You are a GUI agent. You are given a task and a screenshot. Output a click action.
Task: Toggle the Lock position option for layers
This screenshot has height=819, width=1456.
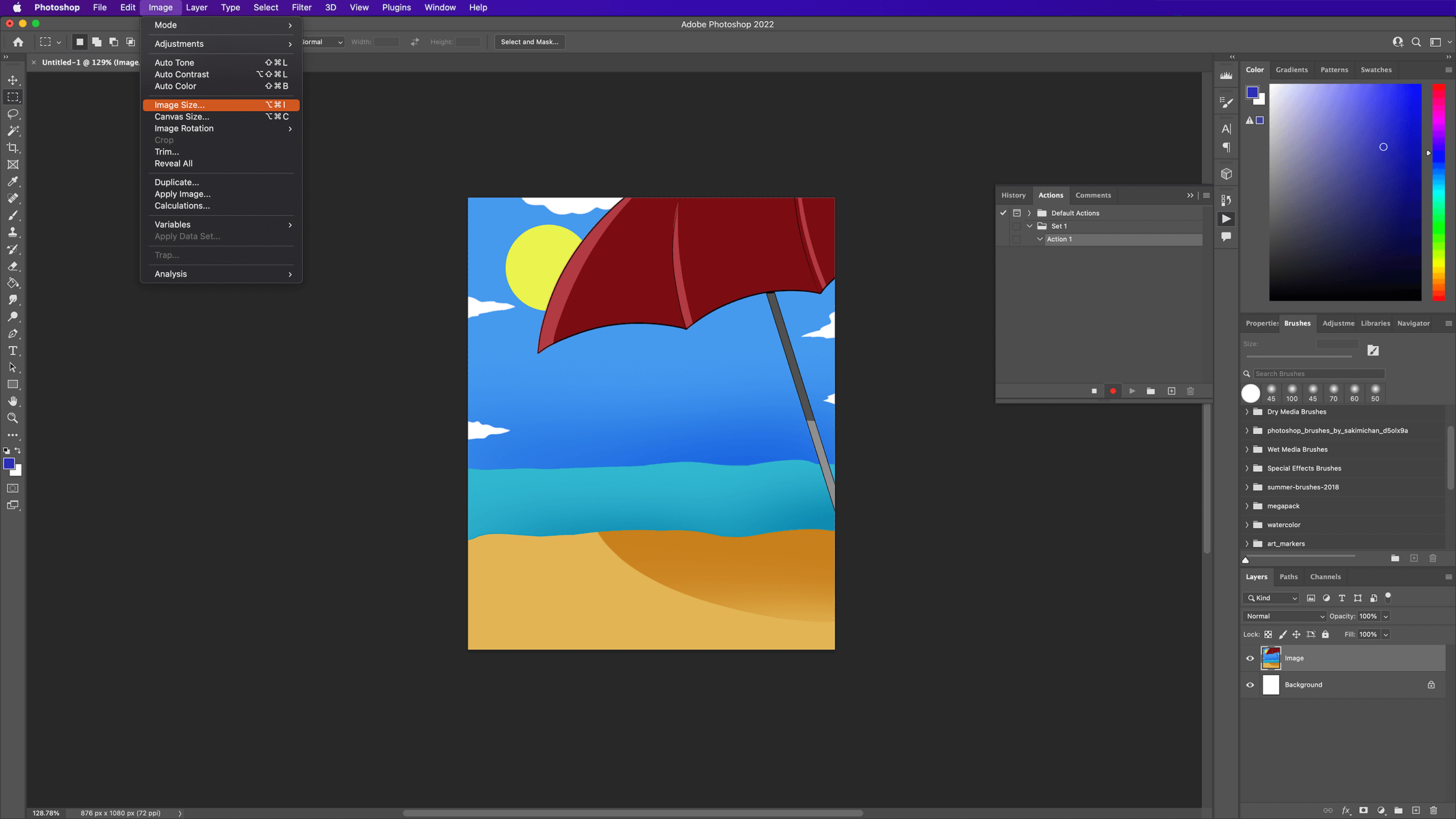(1297, 634)
